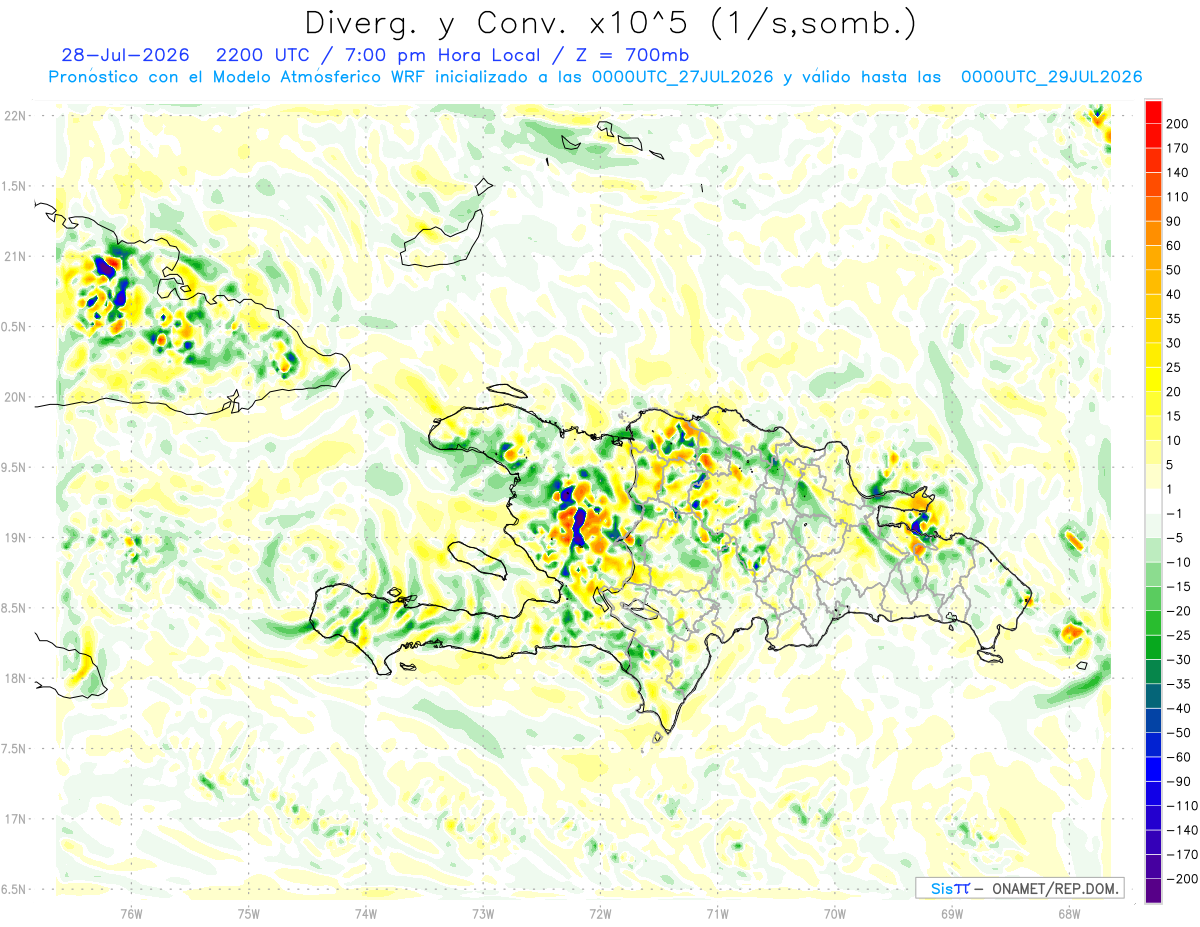Click the '19N' latitude label

pyautogui.click(x=14, y=538)
